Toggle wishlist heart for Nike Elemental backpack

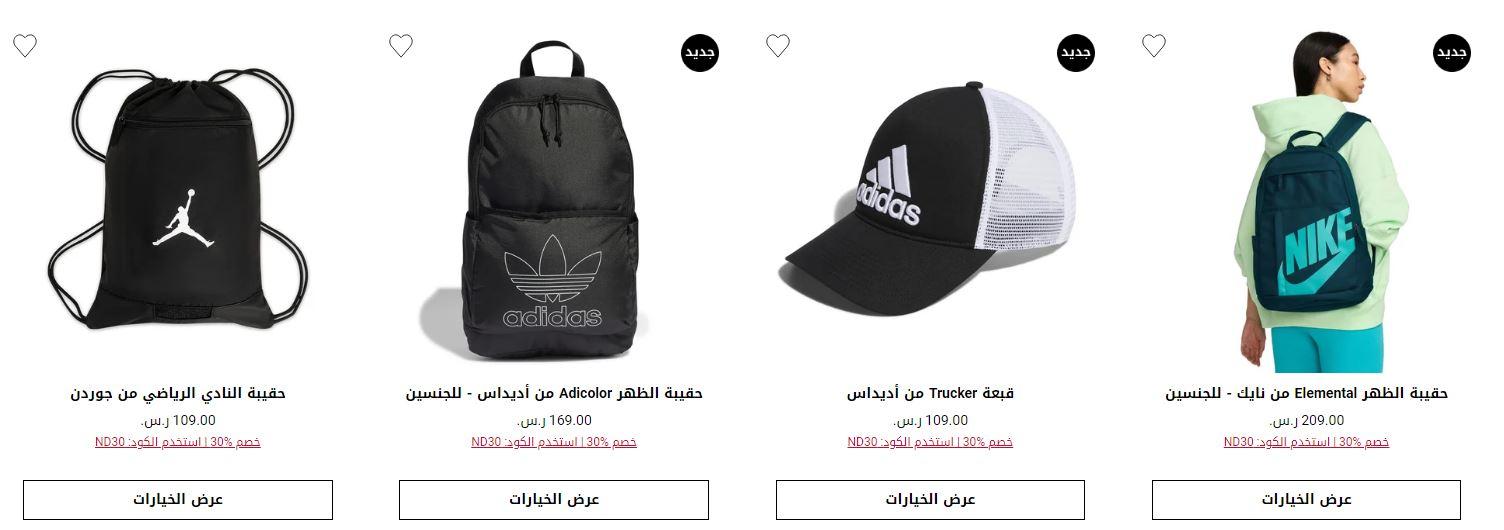[x=1154, y=45]
